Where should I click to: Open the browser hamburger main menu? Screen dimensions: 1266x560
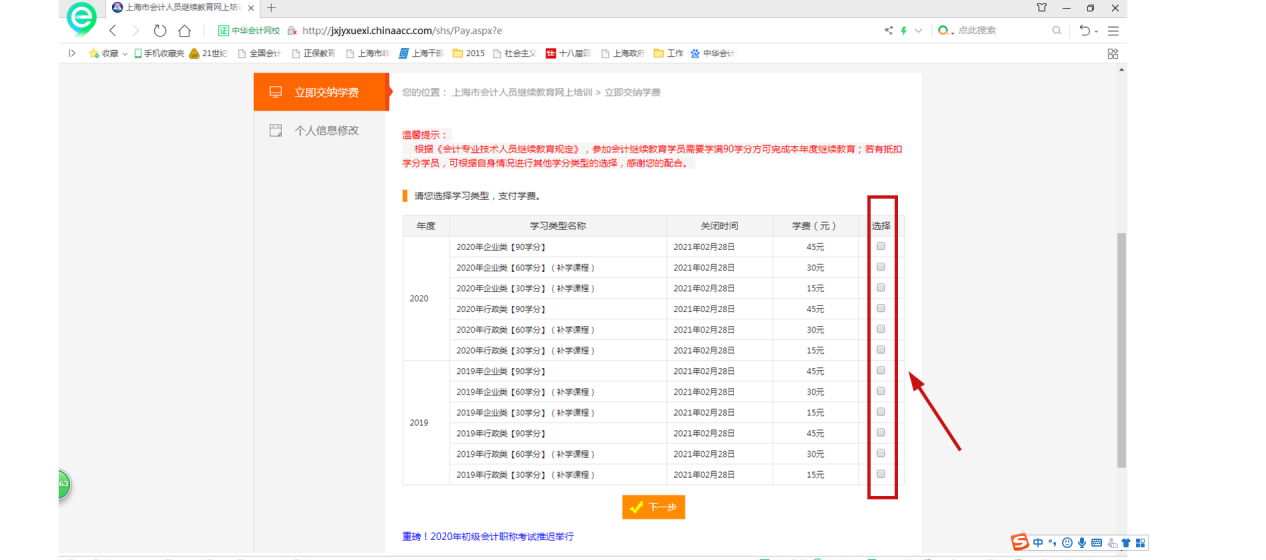1113,31
